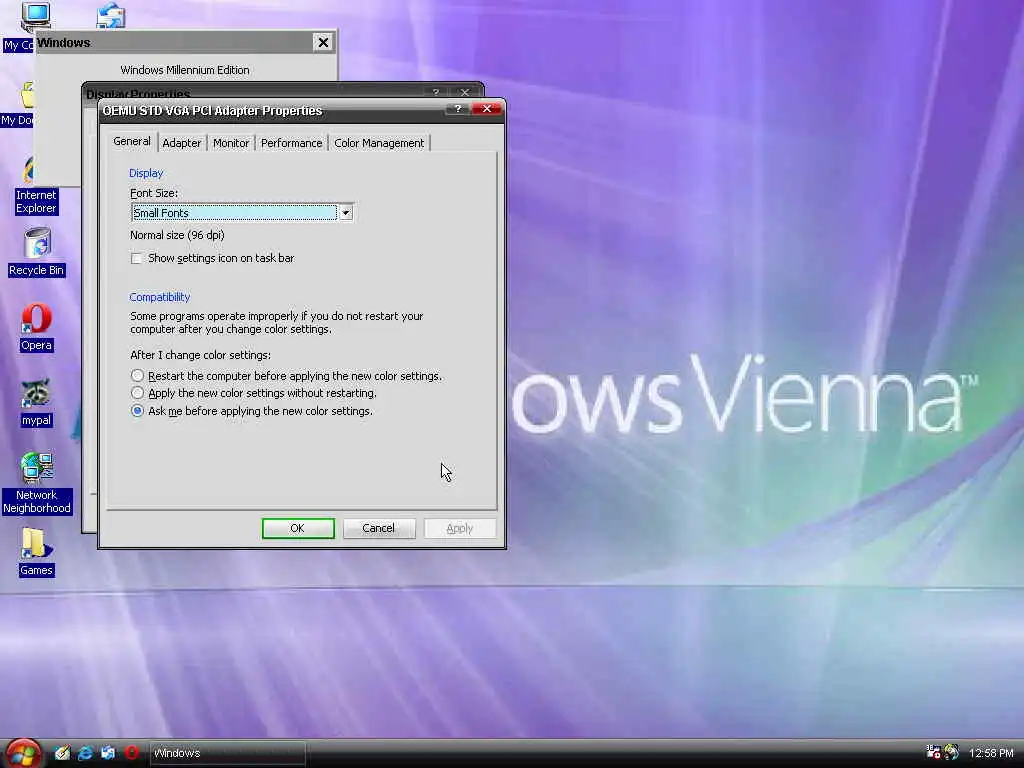Image resolution: width=1024 pixels, height=768 pixels.
Task: Select the Recycle Bin desktop icon
Action: (x=36, y=252)
